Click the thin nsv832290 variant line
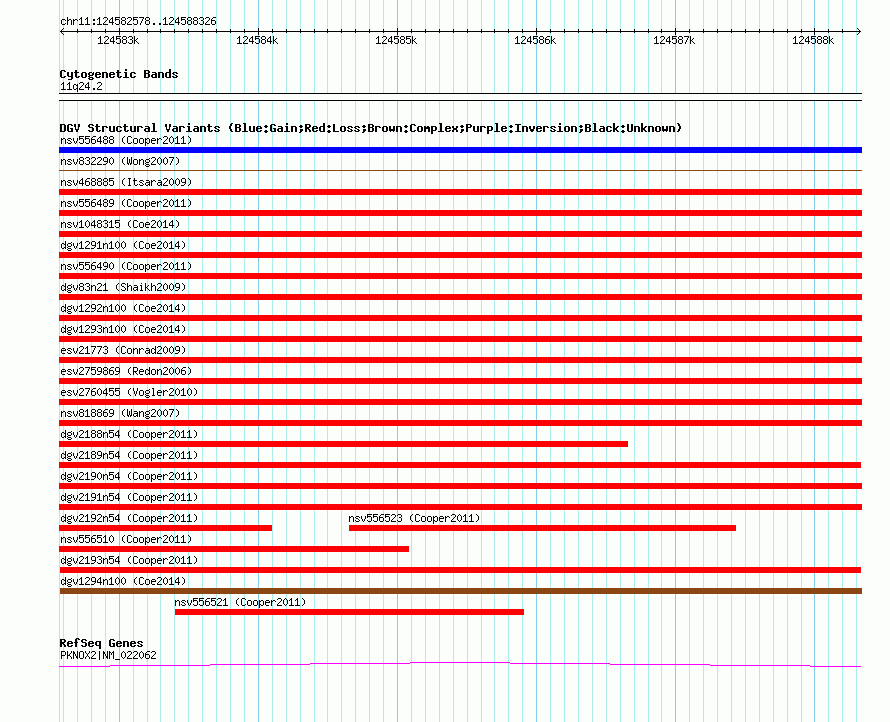 coord(460,170)
